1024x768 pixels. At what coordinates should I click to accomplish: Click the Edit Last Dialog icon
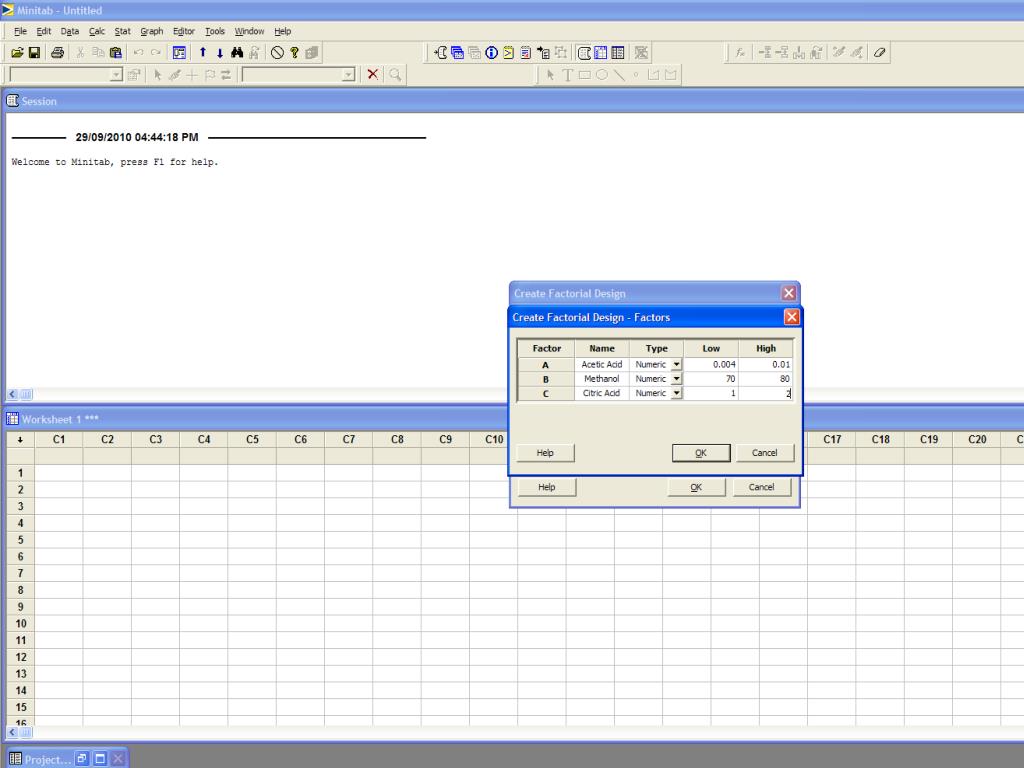[179, 53]
